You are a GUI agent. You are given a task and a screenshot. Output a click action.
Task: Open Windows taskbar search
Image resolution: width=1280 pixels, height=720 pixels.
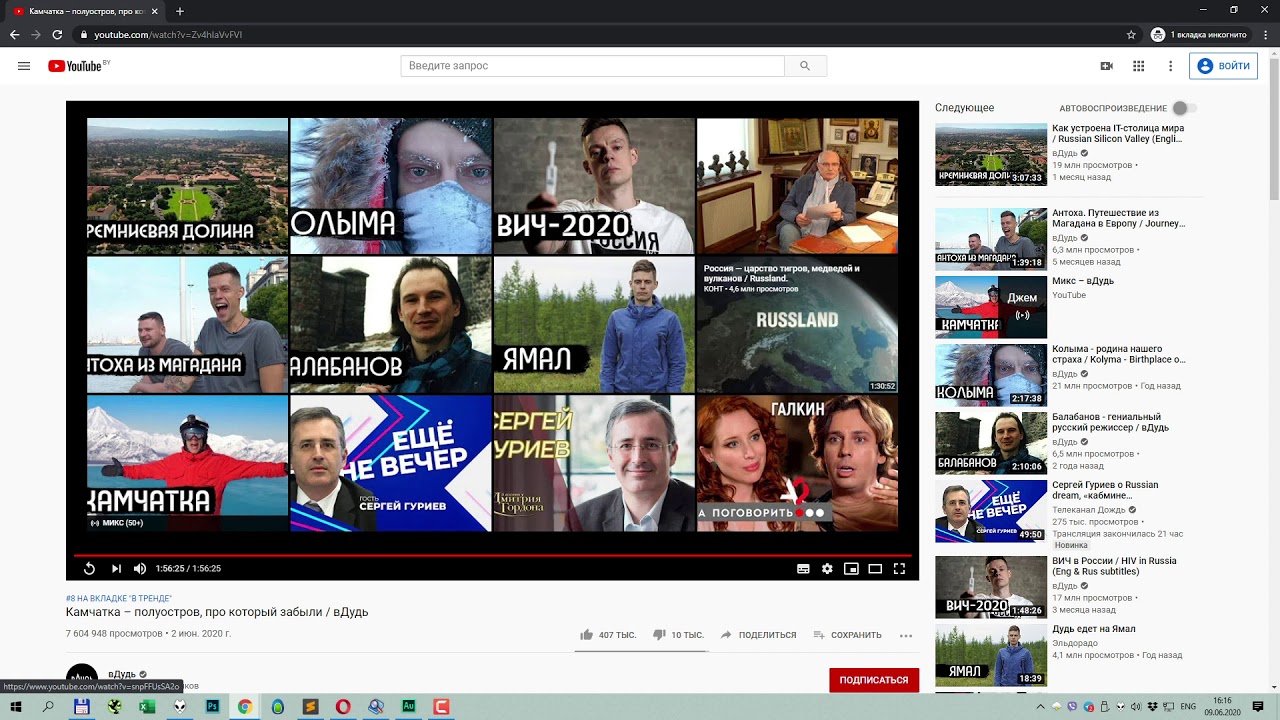49,706
